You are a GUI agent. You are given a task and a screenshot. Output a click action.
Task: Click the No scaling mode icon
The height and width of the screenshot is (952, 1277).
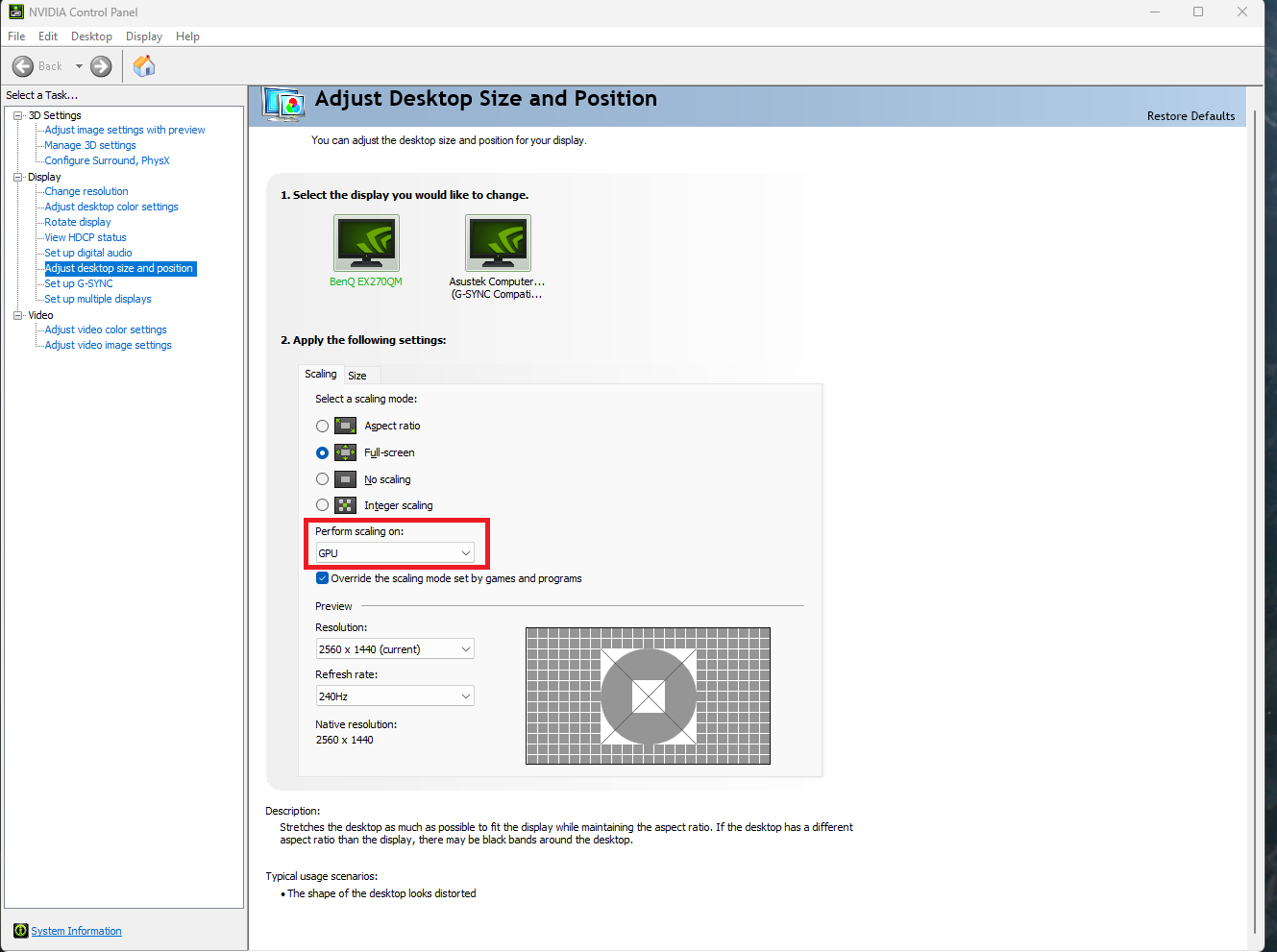pyautogui.click(x=346, y=479)
